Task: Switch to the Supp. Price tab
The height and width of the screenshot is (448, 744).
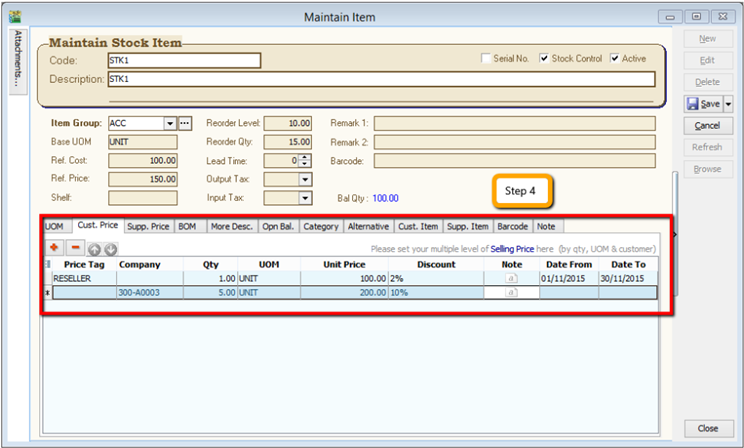Action: click(148, 226)
